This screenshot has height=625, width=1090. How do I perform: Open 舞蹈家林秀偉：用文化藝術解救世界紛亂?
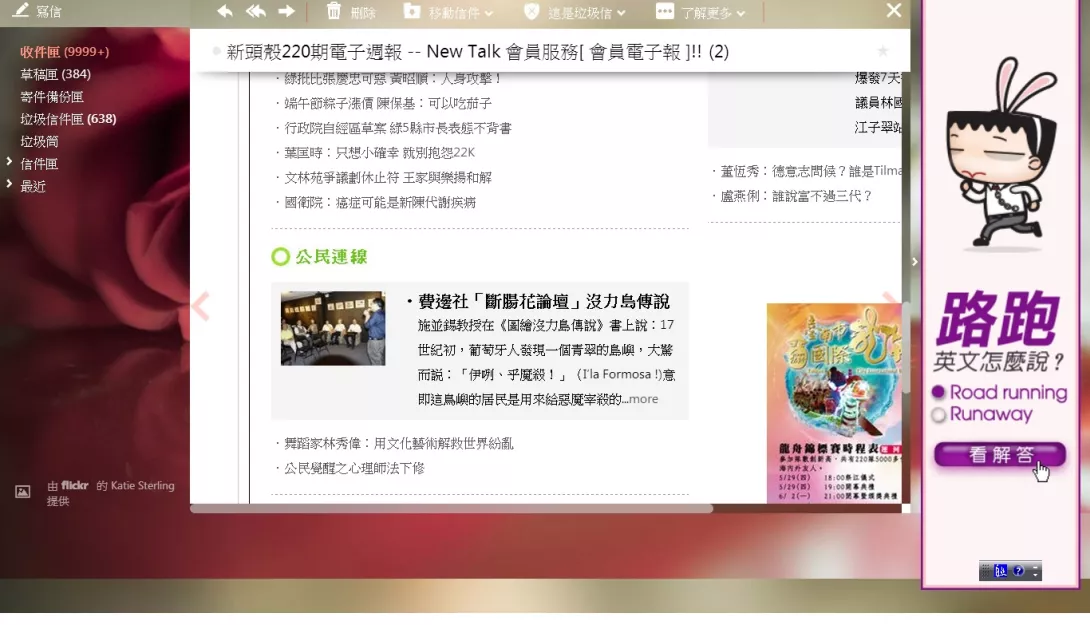coord(399,444)
